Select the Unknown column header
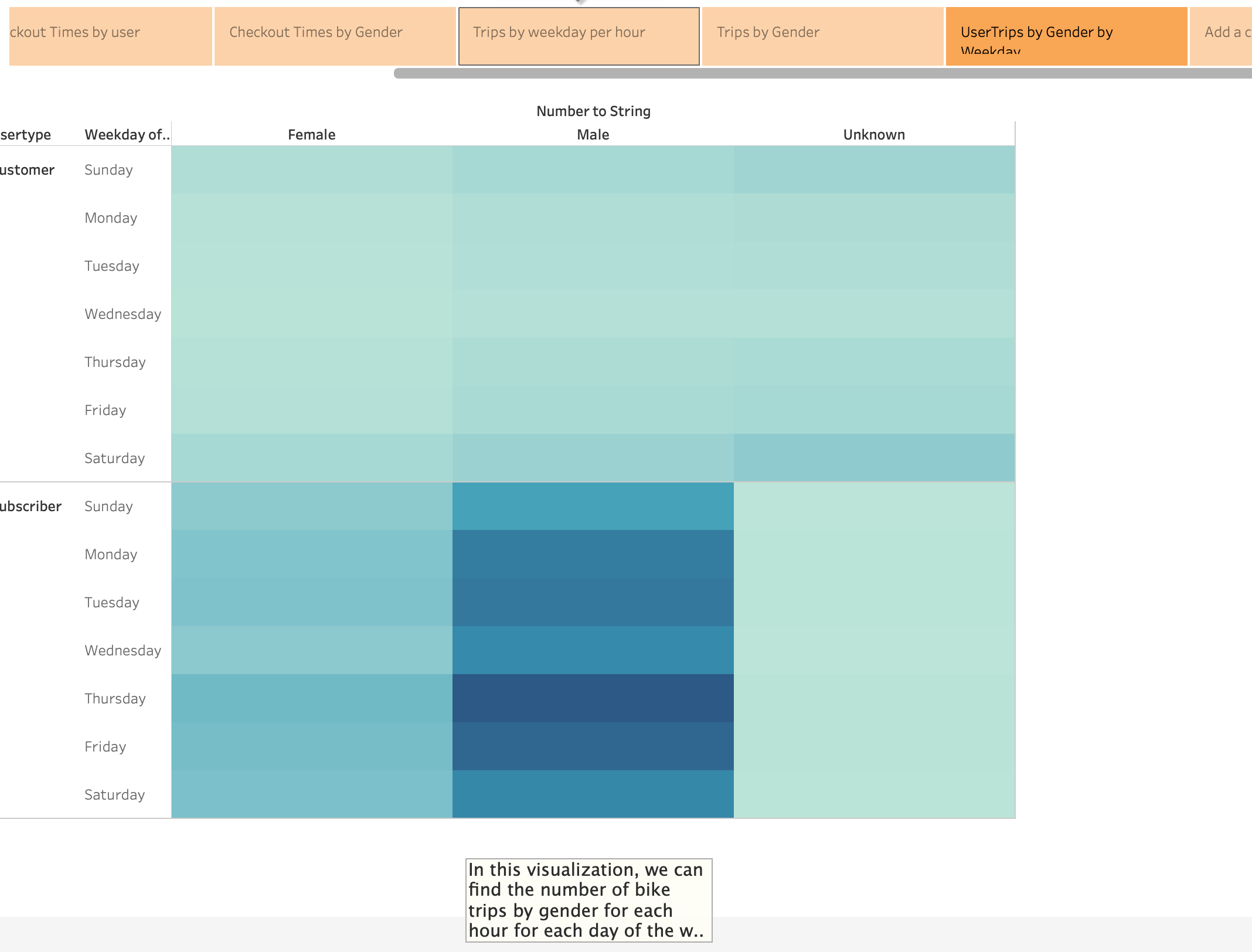The image size is (1252, 952). (x=874, y=135)
